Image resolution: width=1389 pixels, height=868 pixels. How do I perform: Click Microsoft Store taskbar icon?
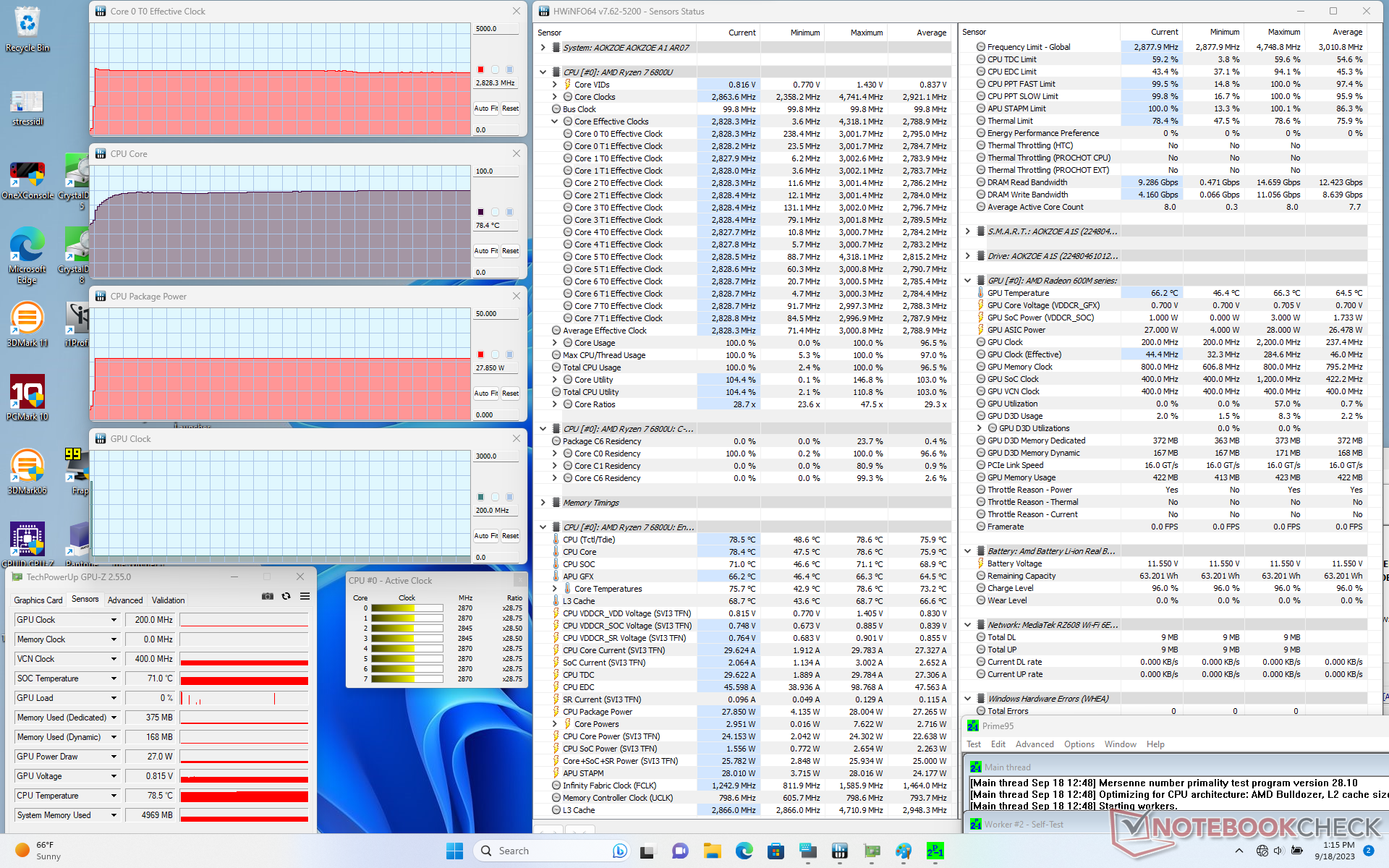click(x=776, y=851)
